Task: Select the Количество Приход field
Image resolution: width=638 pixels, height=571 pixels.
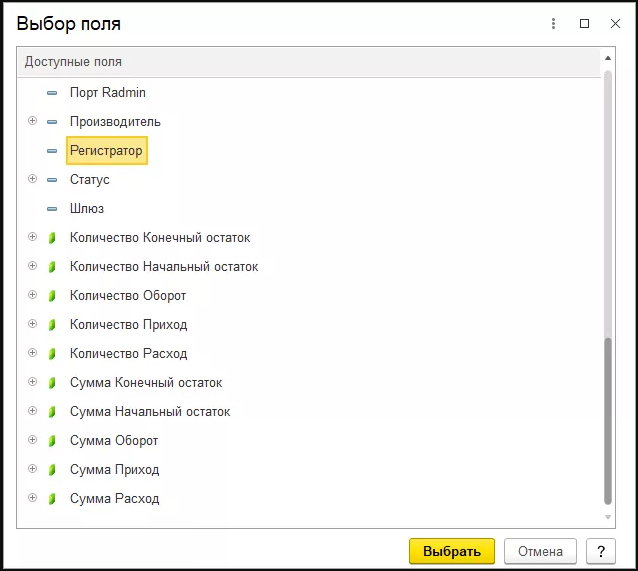Action: (128, 325)
